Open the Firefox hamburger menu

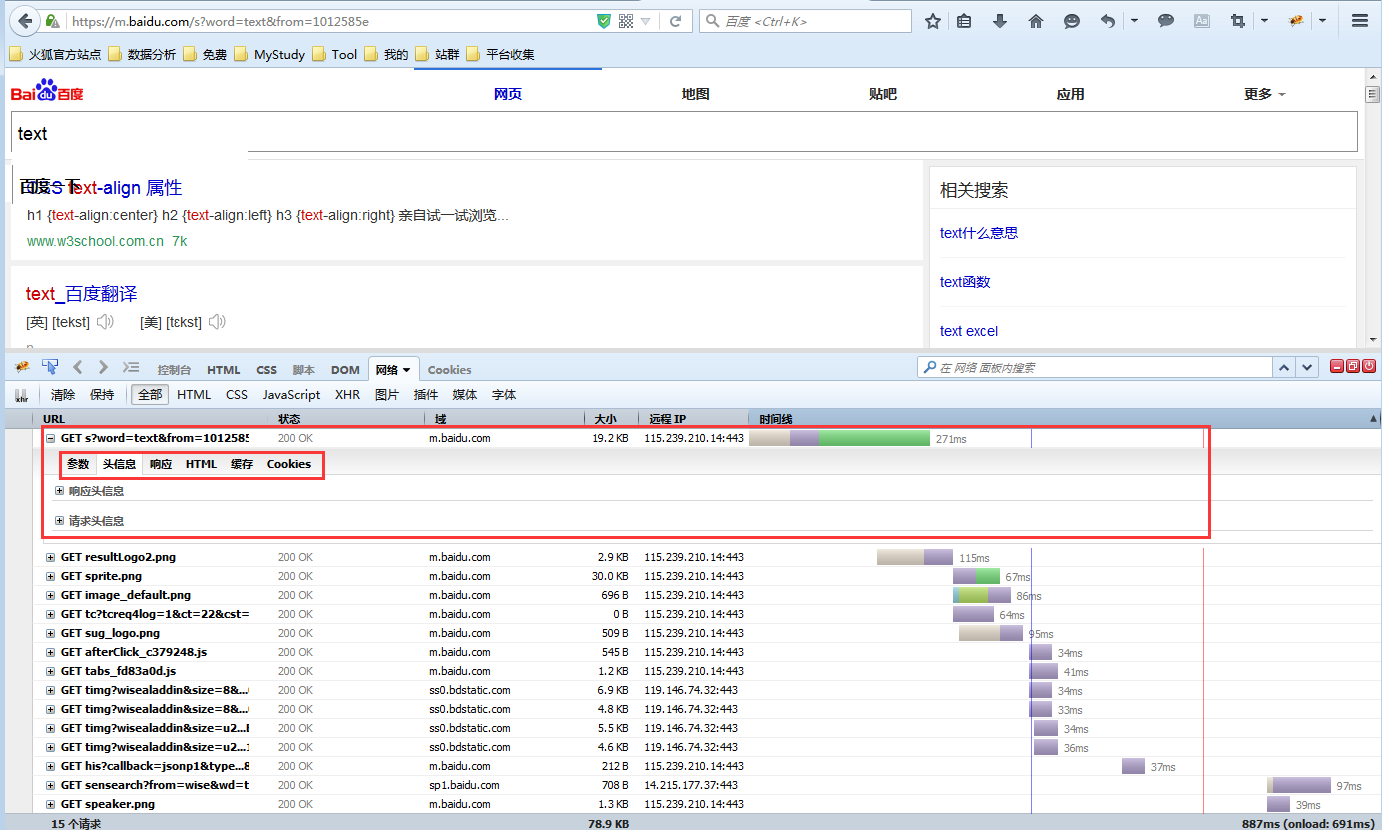coord(1359,21)
